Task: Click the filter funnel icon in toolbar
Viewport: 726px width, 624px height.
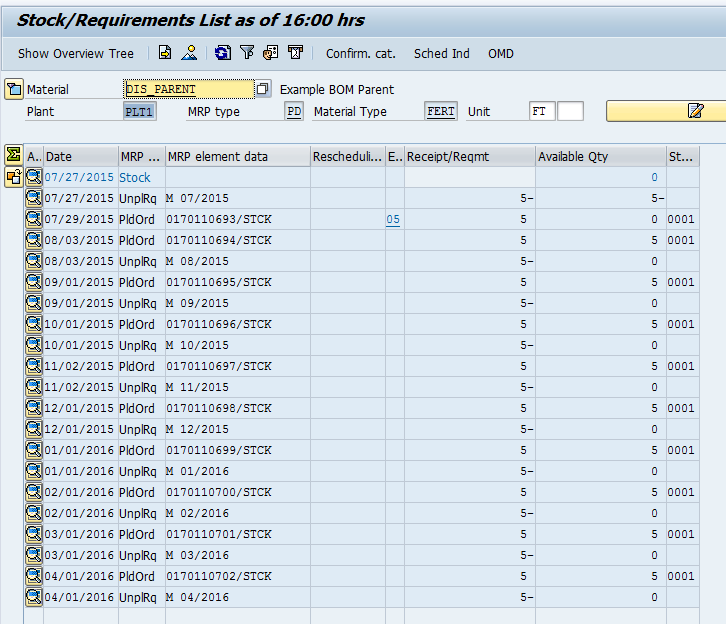Action: coord(247,53)
